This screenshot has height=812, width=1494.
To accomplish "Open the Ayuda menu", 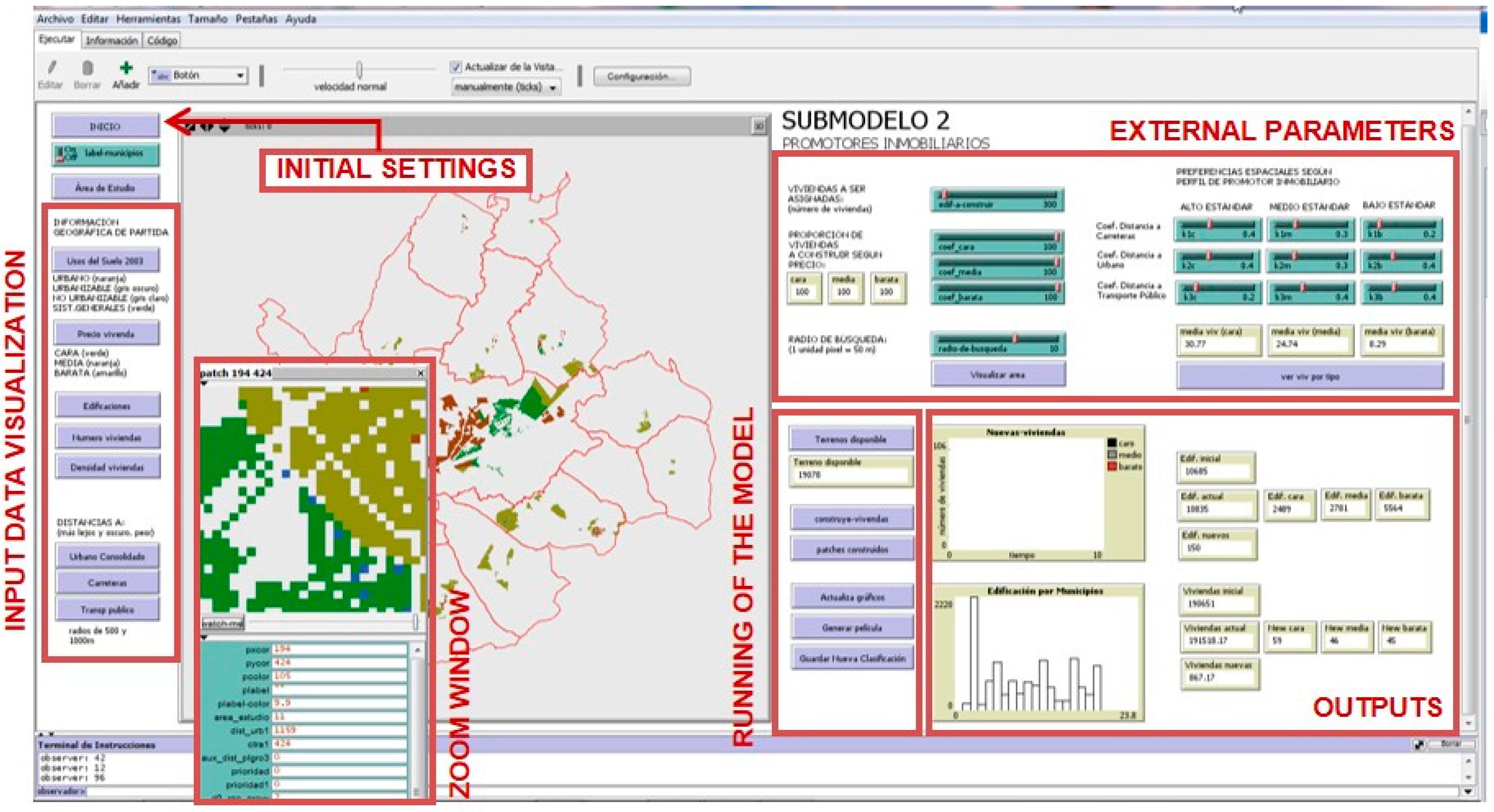I will click(x=300, y=19).
